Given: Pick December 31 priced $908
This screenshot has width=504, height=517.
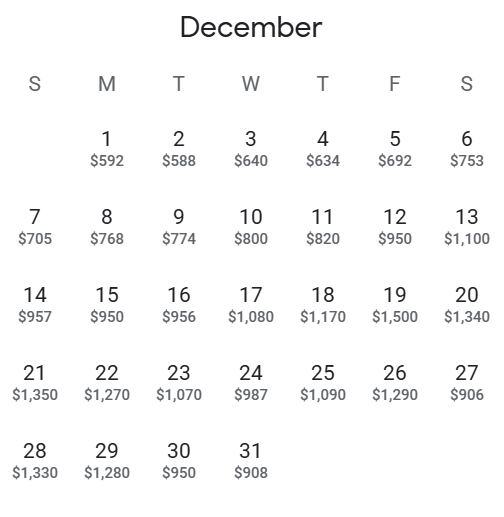Looking at the screenshot, I should (x=251, y=461).
